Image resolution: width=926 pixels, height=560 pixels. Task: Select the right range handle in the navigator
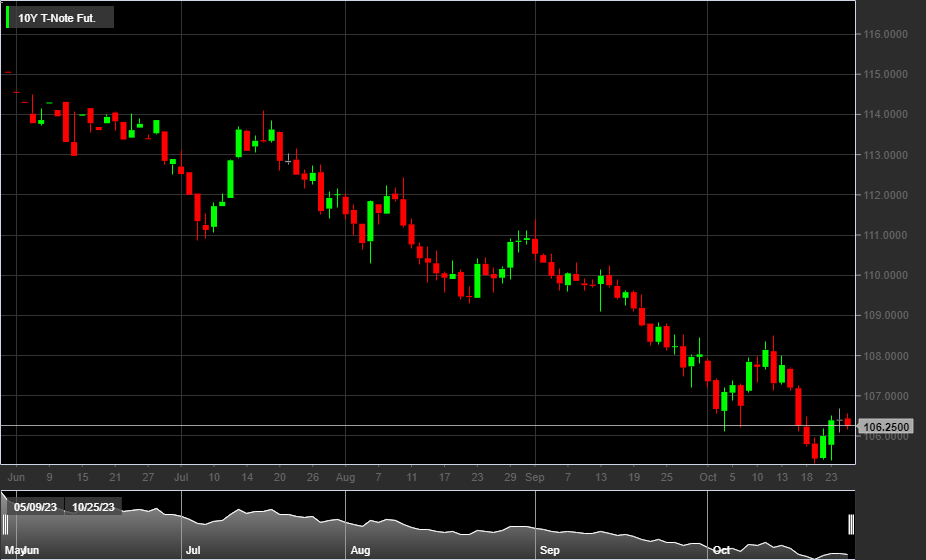(851, 524)
